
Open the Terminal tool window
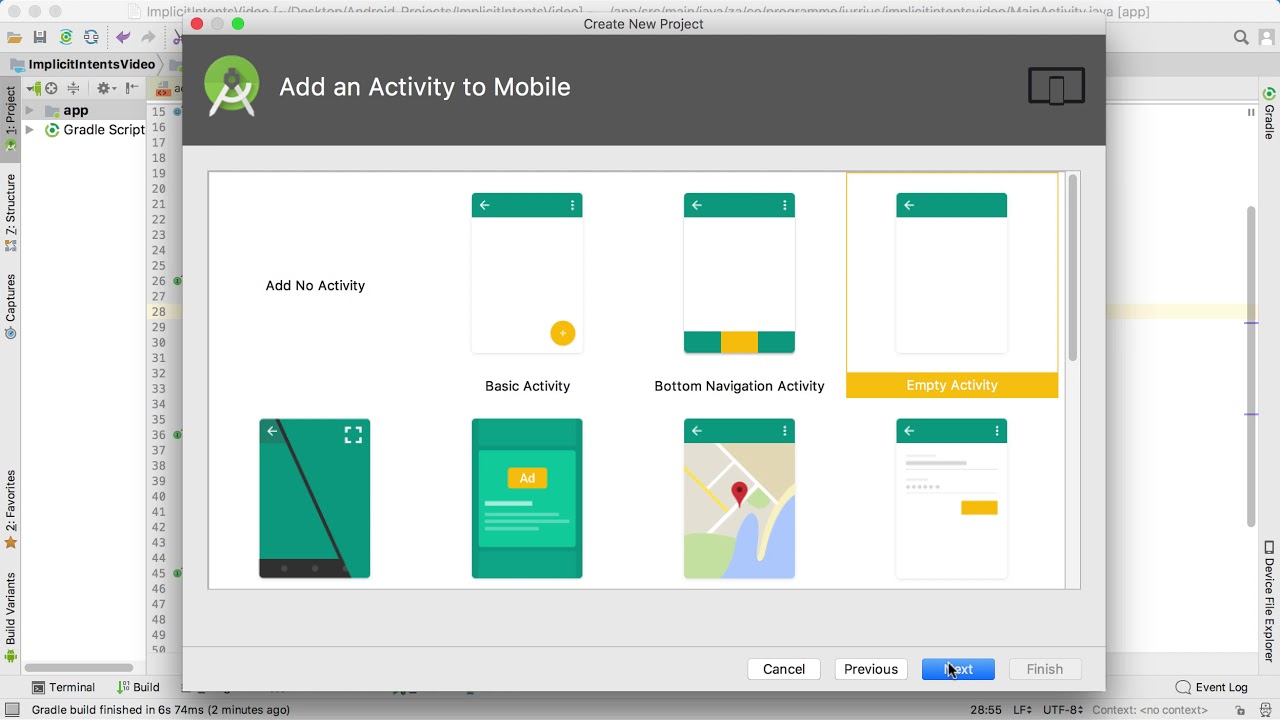(x=63, y=687)
